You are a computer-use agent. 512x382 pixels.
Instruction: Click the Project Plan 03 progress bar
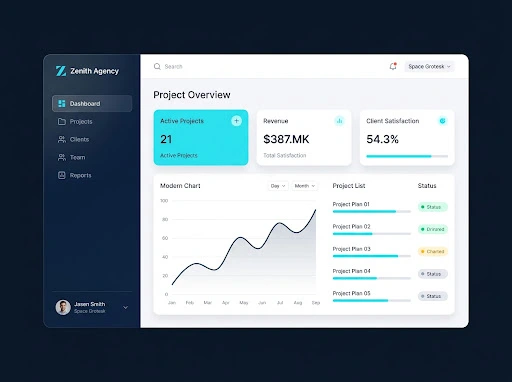pyautogui.click(x=372, y=256)
